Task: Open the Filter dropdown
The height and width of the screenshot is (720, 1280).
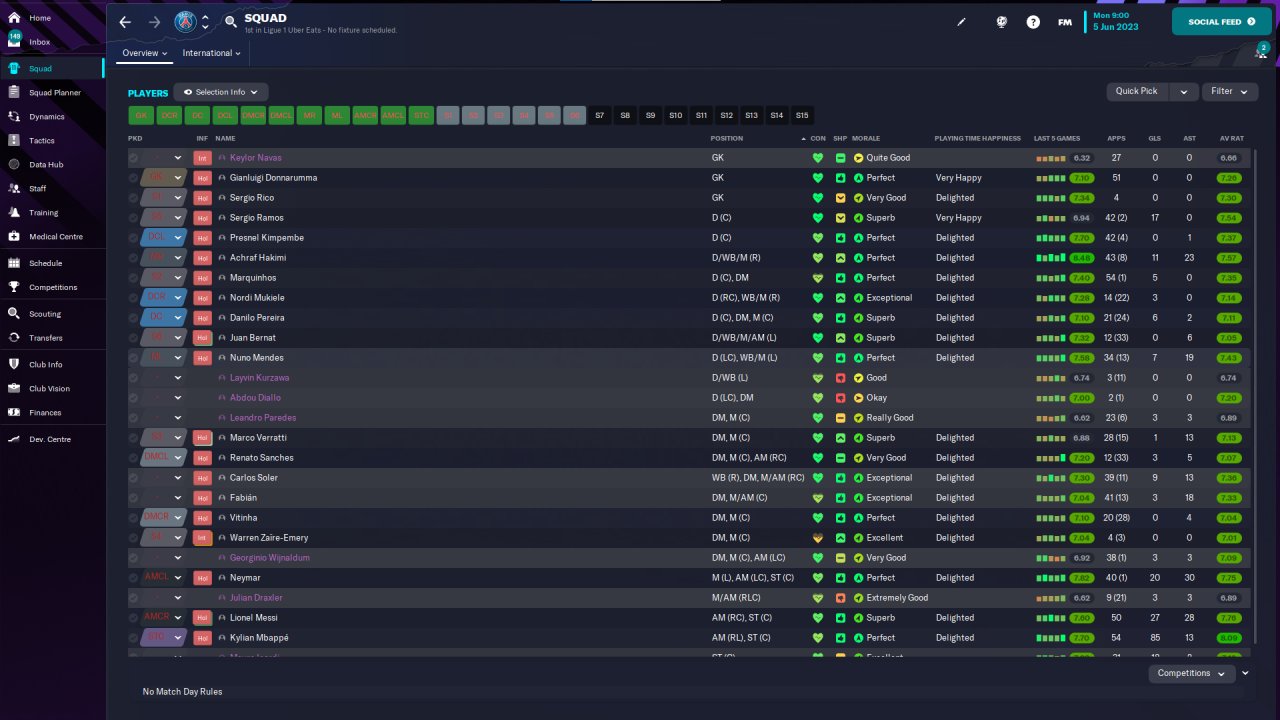Action: point(1229,91)
